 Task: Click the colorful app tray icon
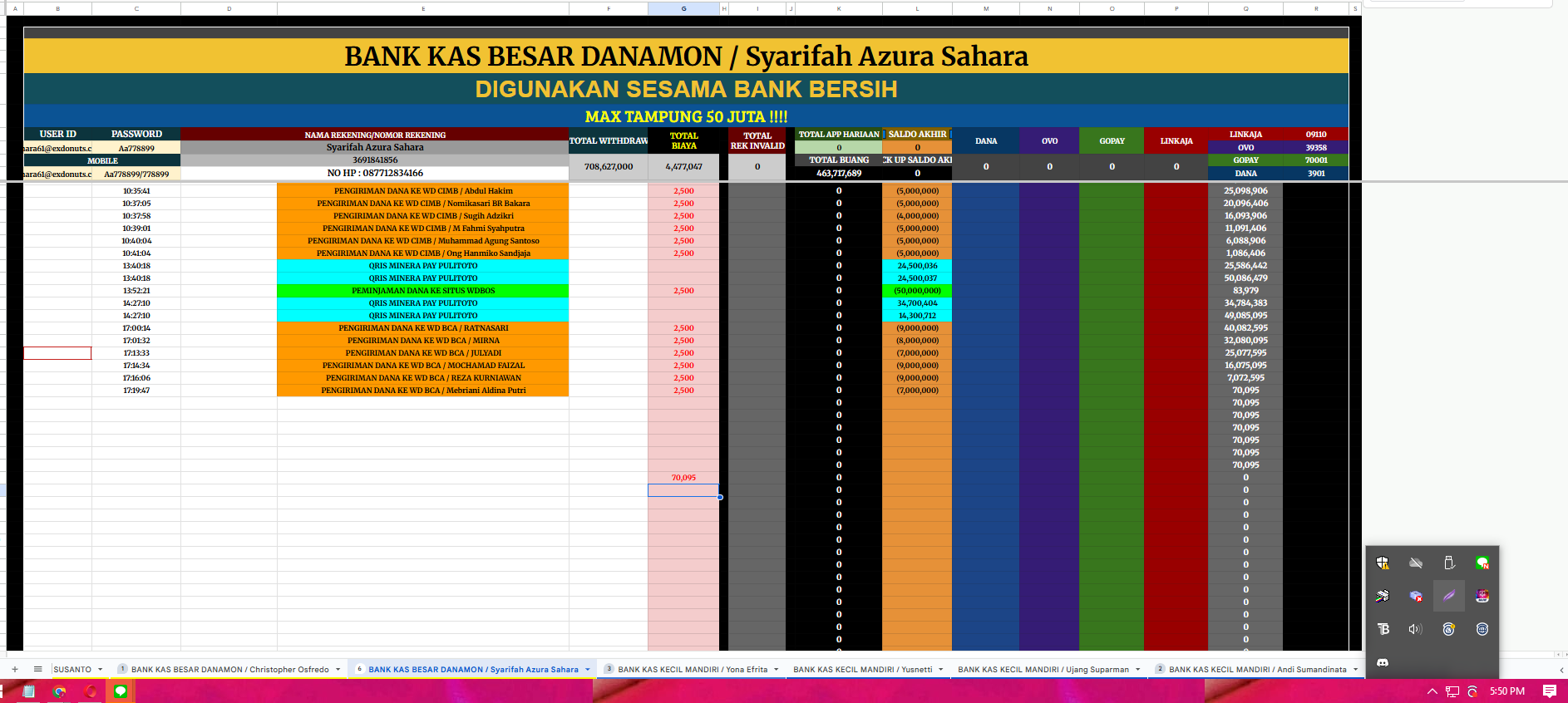(x=1482, y=596)
